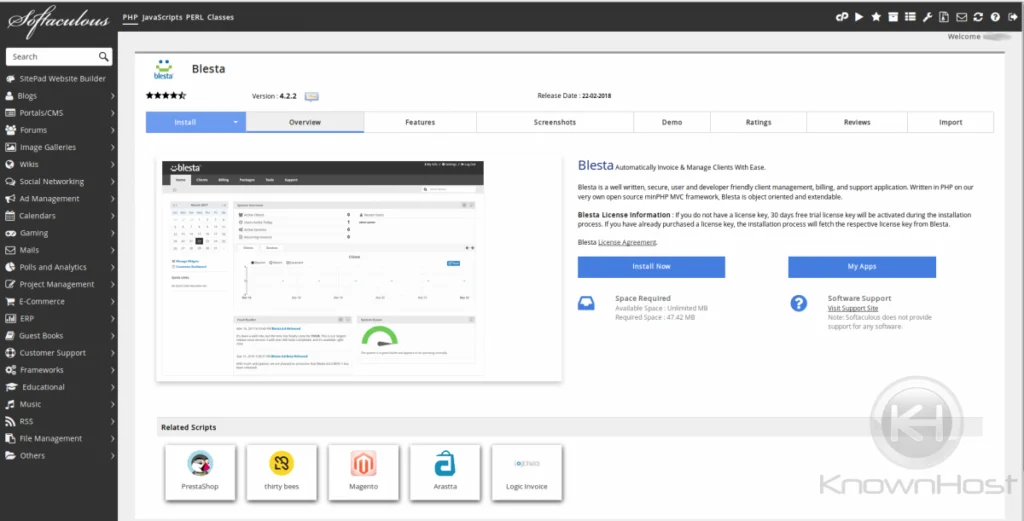Expand the Polls and Analytics chevron
Screen dimensions: 1024x521
pyautogui.click(x=112, y=267)
